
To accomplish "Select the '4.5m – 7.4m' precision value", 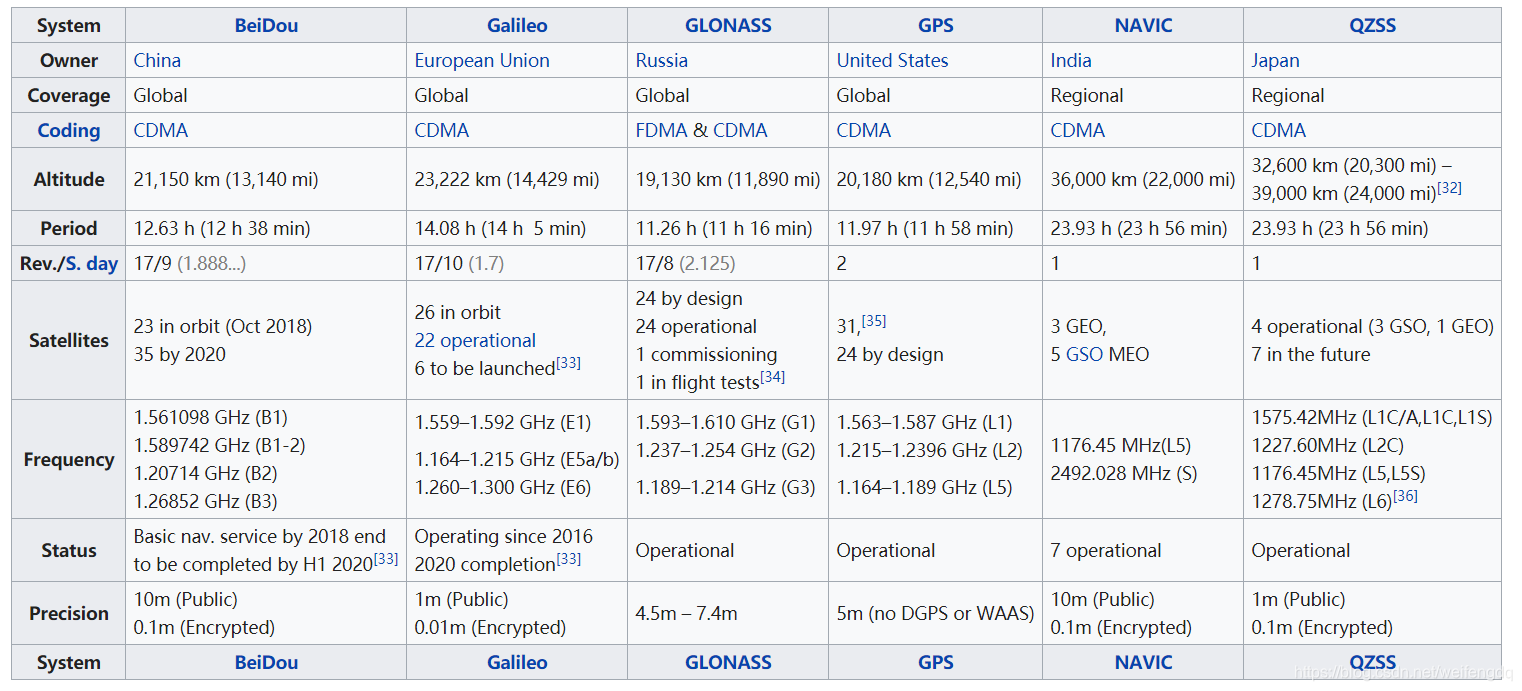I will [x=687, y=613].
